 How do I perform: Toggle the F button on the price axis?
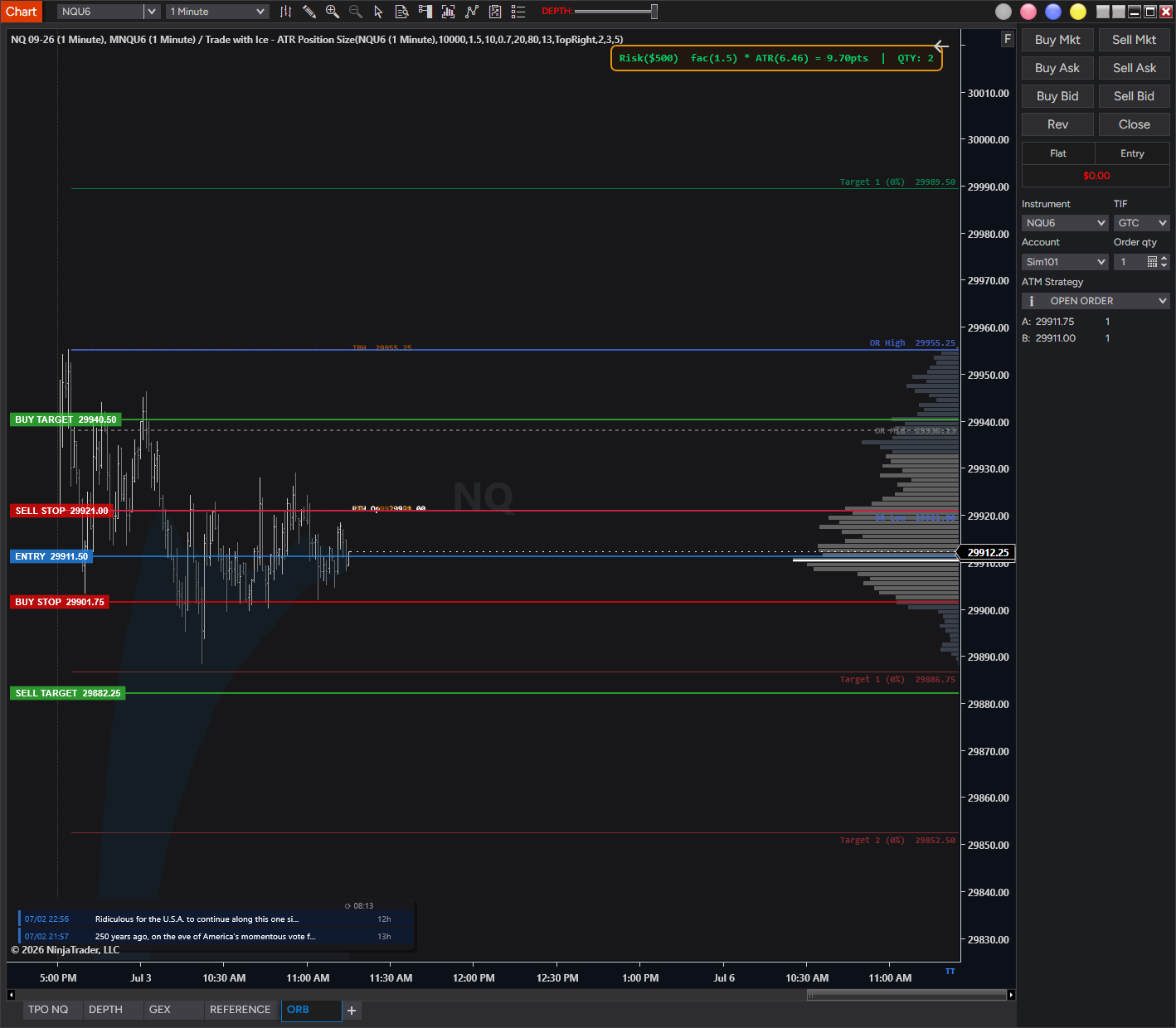click(1008, 39)
